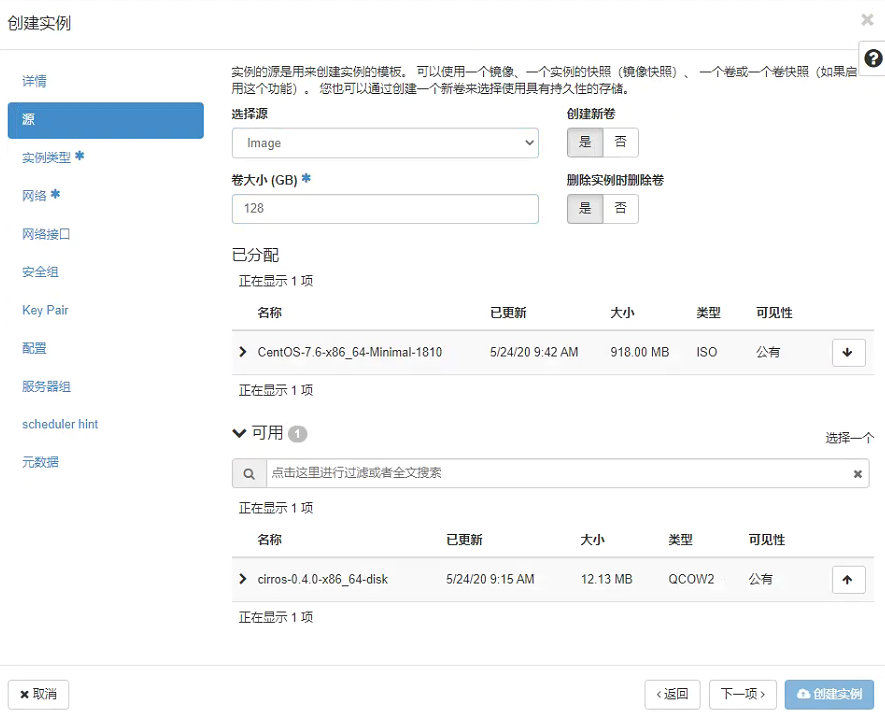Close the create instance dialog
Screen dimensions: 885x719
pos(866,20)
